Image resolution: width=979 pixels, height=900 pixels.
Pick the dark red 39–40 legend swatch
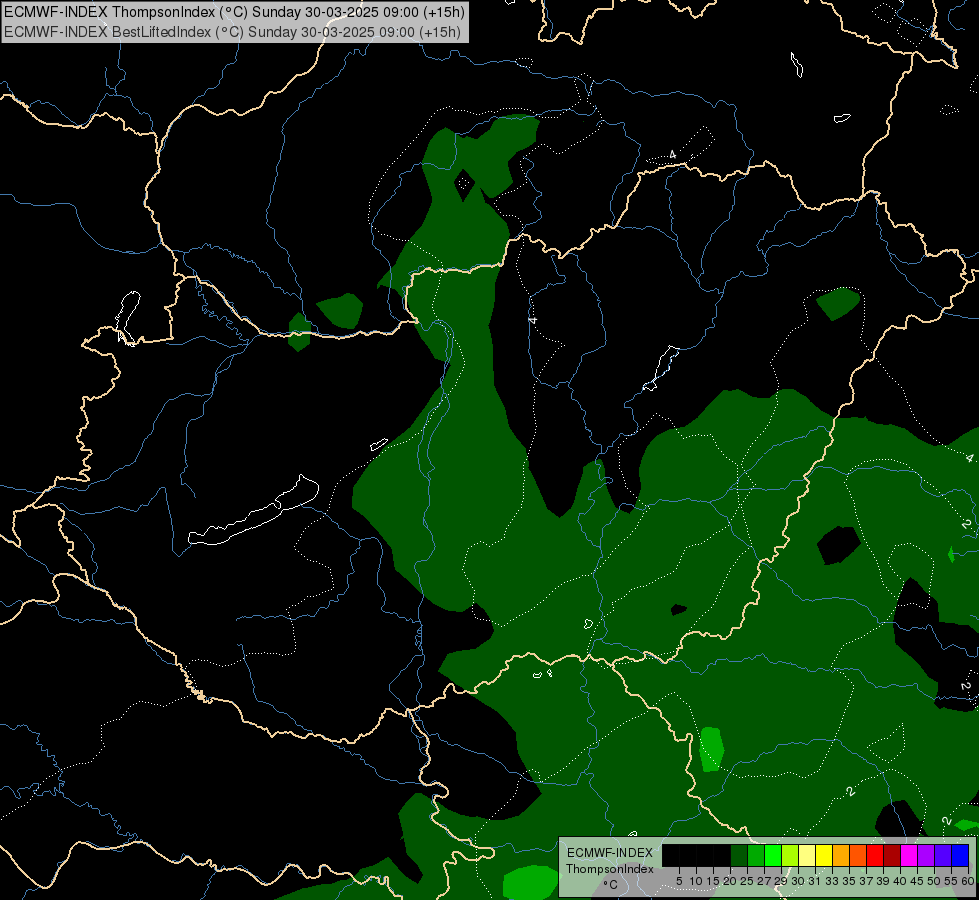[892, 855]
